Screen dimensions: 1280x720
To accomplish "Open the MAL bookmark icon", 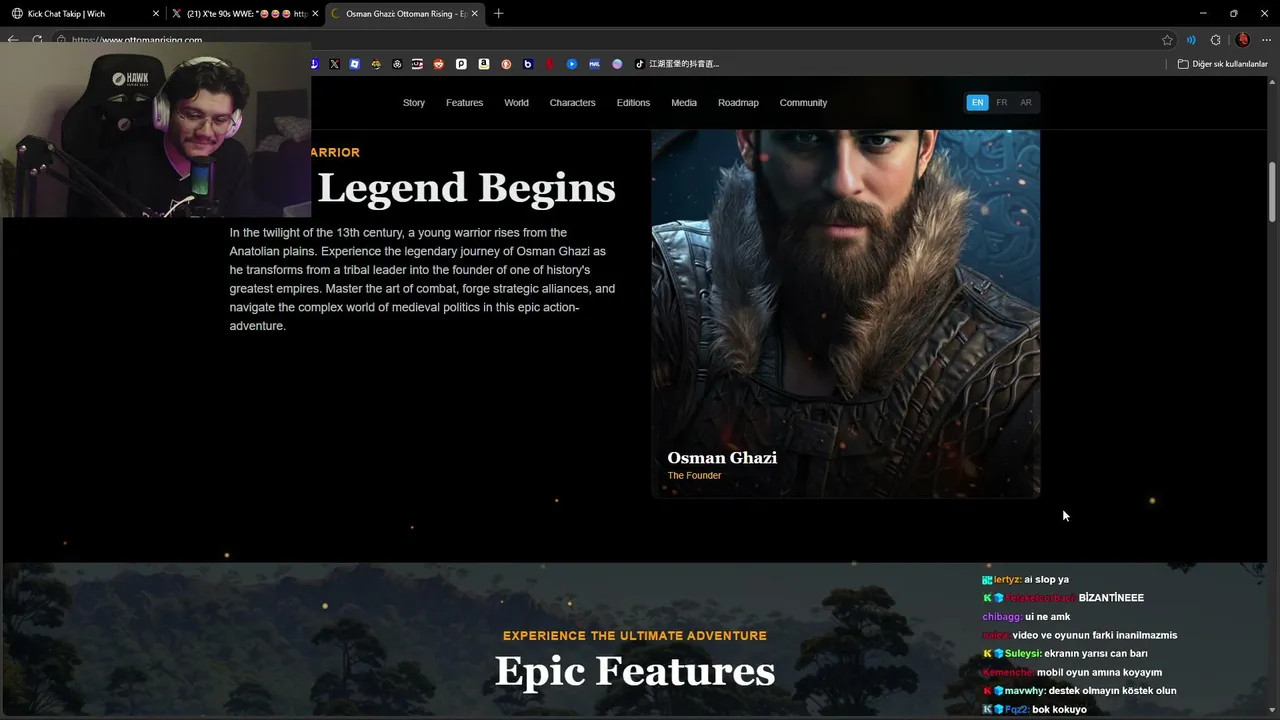I will click(x=594, y=64).
